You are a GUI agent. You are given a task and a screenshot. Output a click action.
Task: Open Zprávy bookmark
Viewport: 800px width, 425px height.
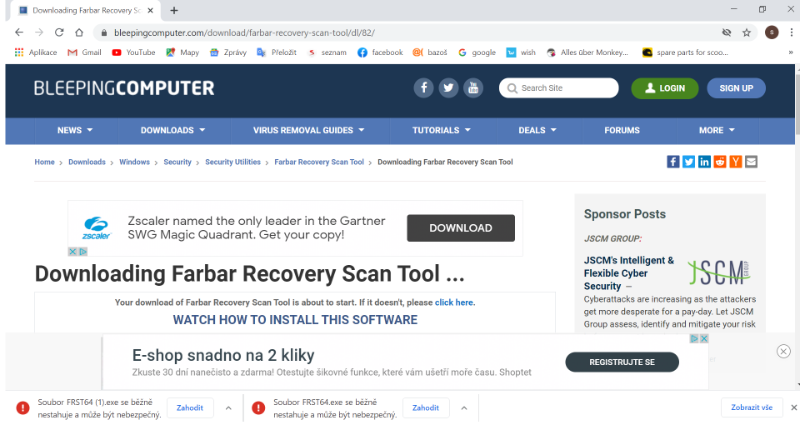228,52
